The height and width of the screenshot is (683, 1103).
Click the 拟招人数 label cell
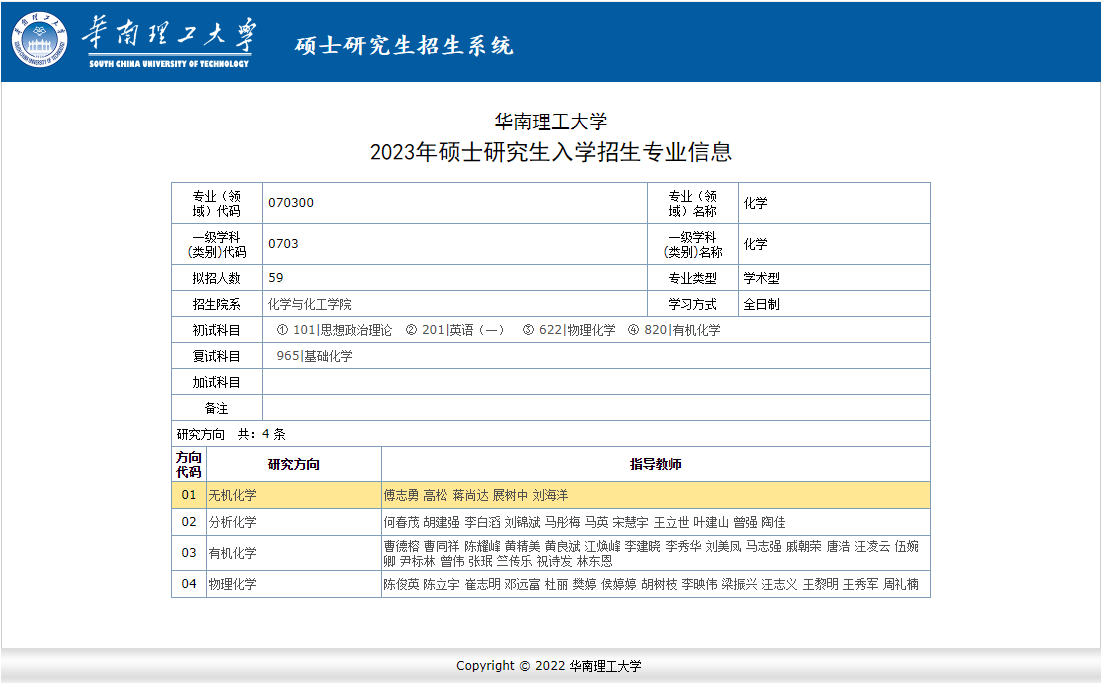(217, 278)
